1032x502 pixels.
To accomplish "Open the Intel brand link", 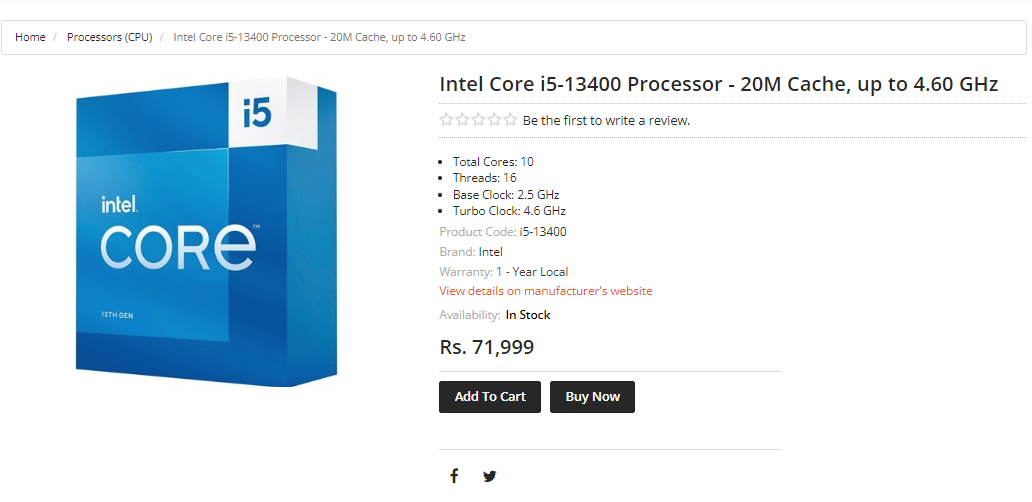I will (491, 252).
